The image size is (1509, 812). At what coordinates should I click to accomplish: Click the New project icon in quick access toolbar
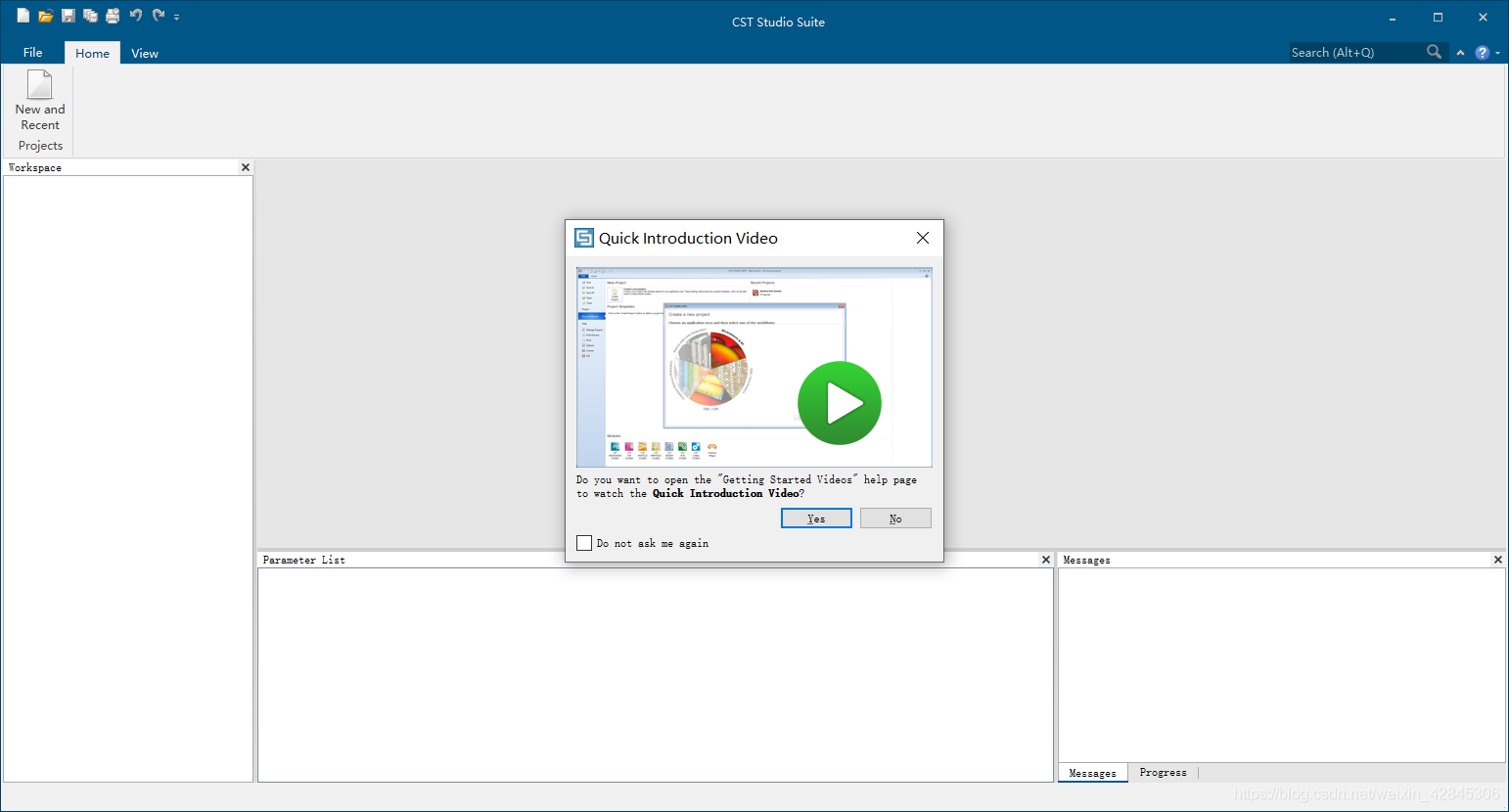pos(23,16)
